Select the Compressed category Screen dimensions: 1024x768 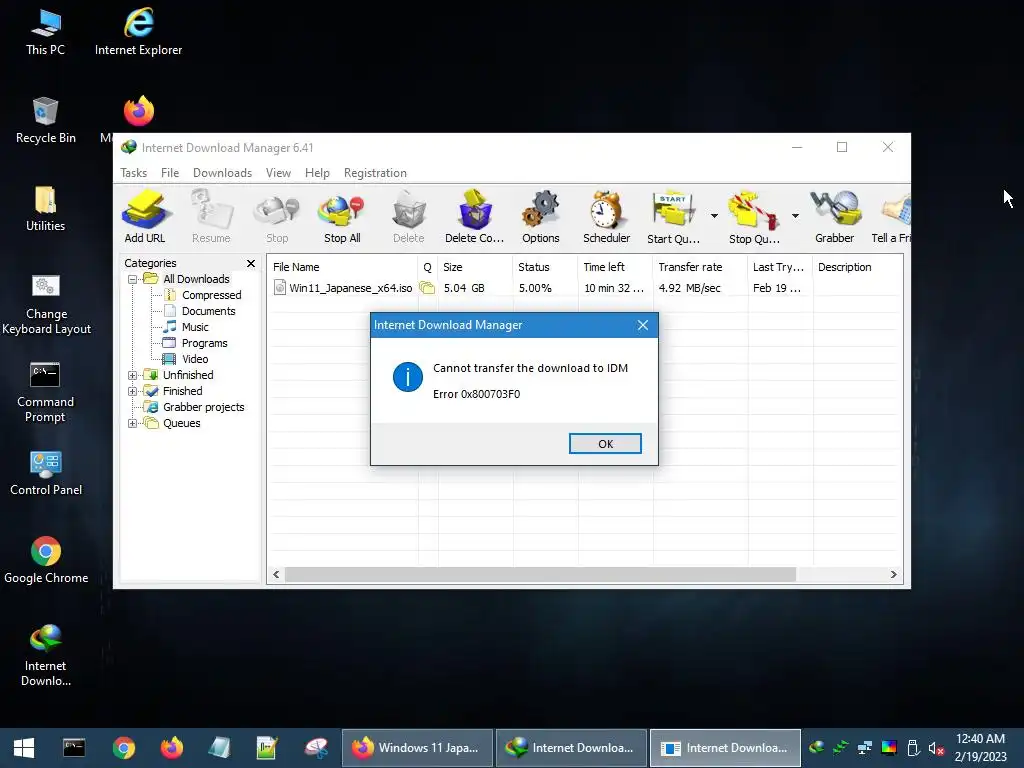[x=203, y=295]
